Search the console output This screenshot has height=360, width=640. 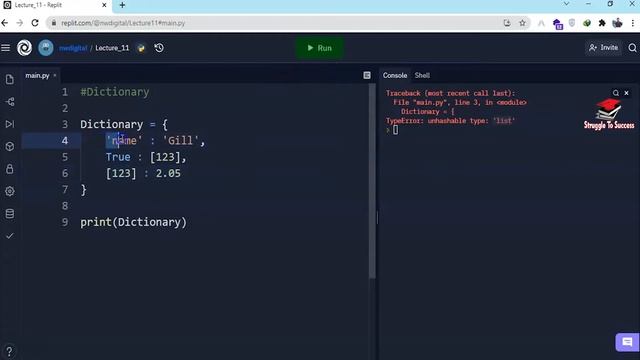click(x=616, y=93)
